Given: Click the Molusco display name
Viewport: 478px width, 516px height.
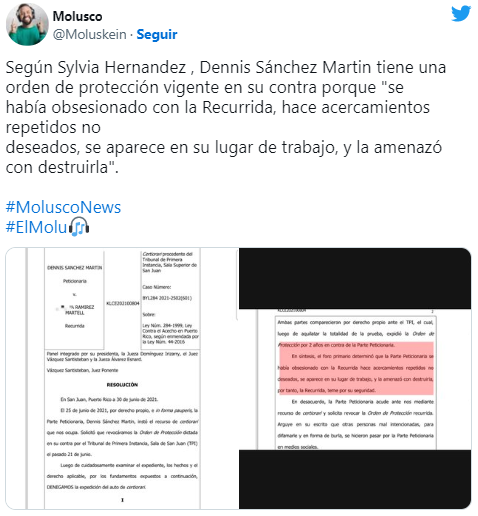Looking at the screenshot, I should coord(77,16).
